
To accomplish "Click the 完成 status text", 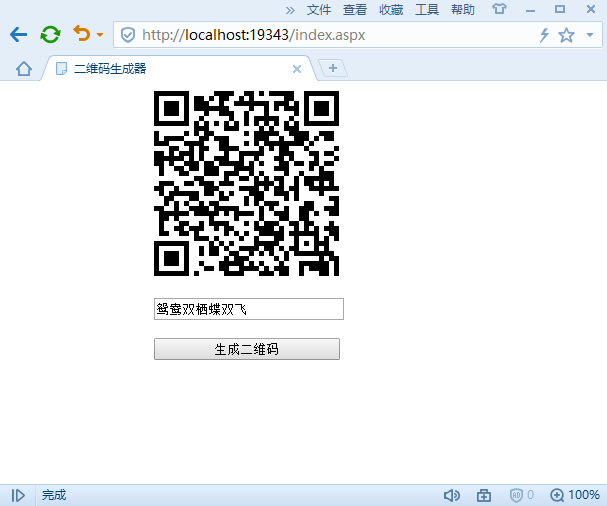I will [x=54, y=495].
